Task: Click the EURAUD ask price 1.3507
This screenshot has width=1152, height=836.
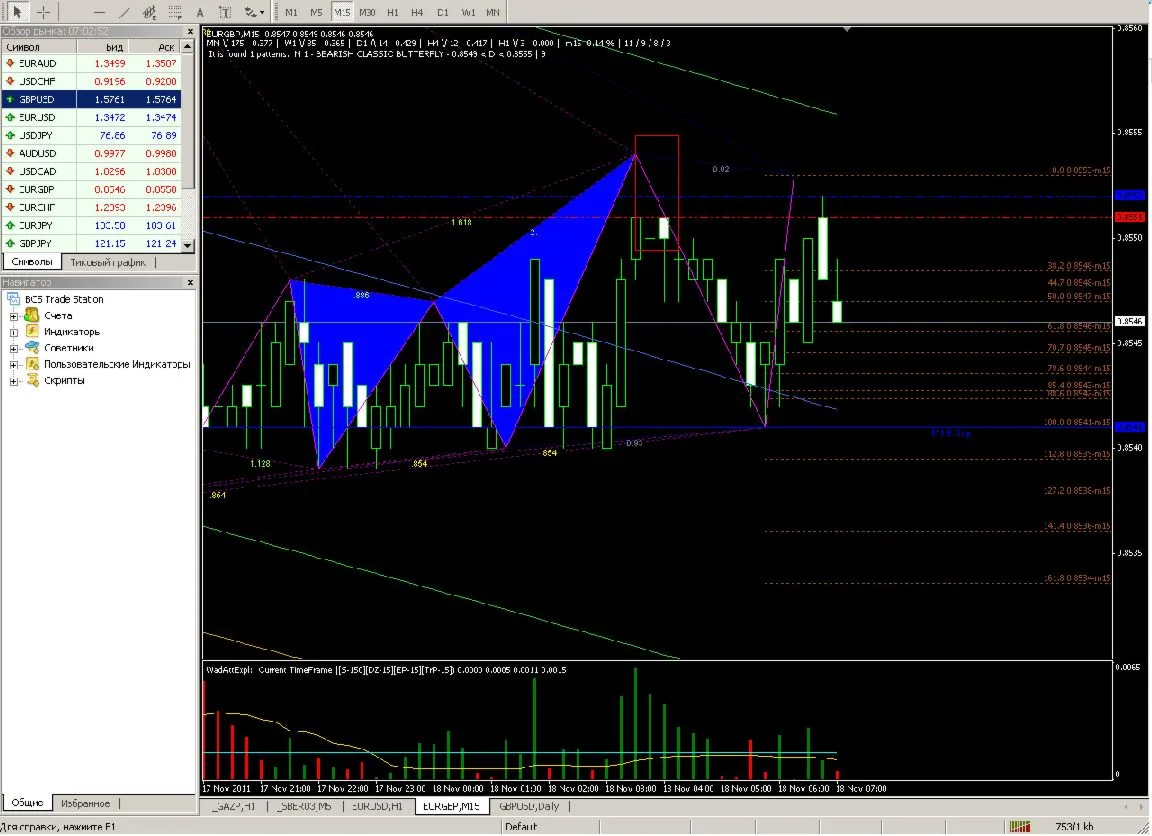Action: (x=161, y=63)
